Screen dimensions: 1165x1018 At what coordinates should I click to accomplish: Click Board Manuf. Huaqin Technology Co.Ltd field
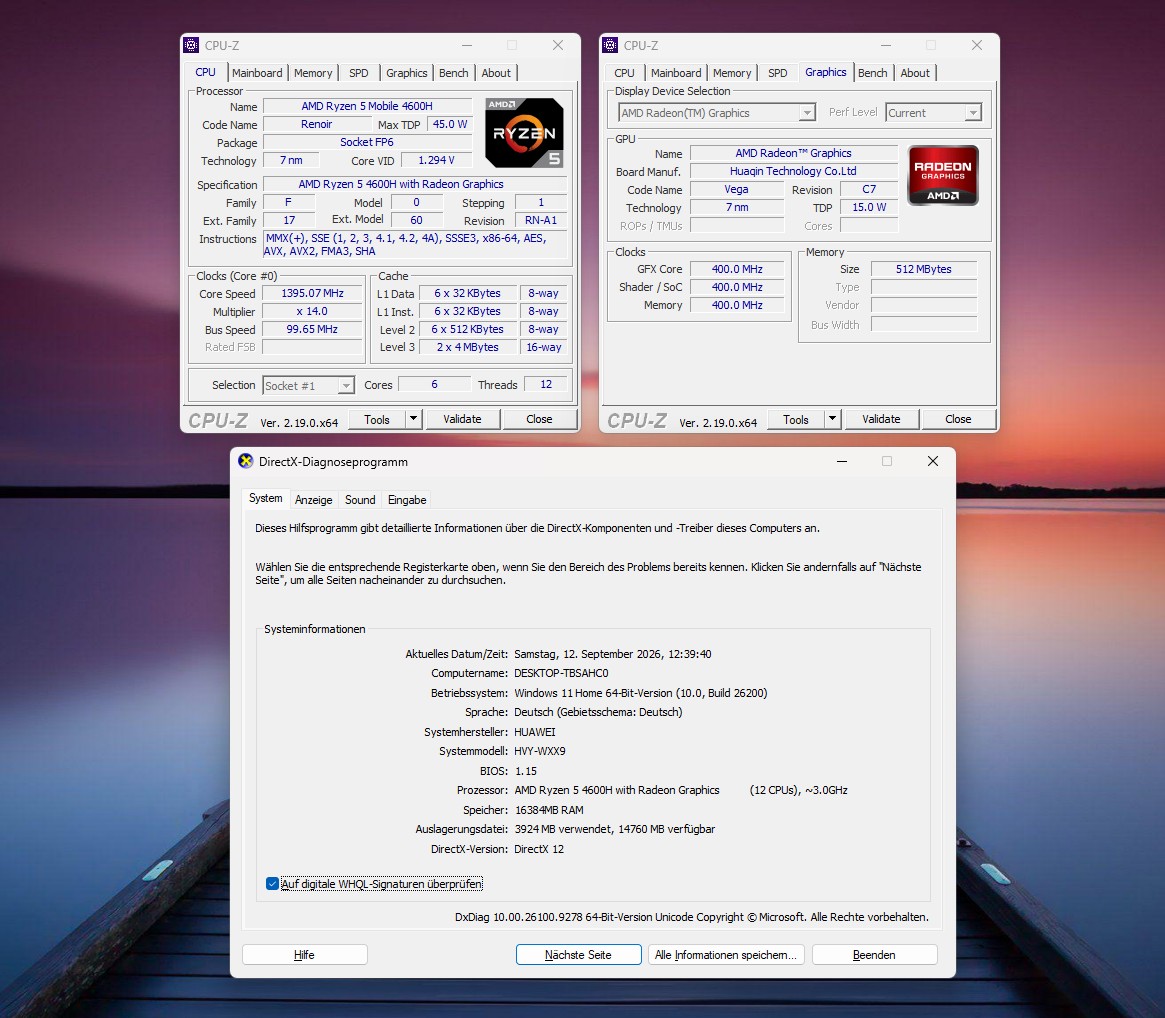[794, 171]
